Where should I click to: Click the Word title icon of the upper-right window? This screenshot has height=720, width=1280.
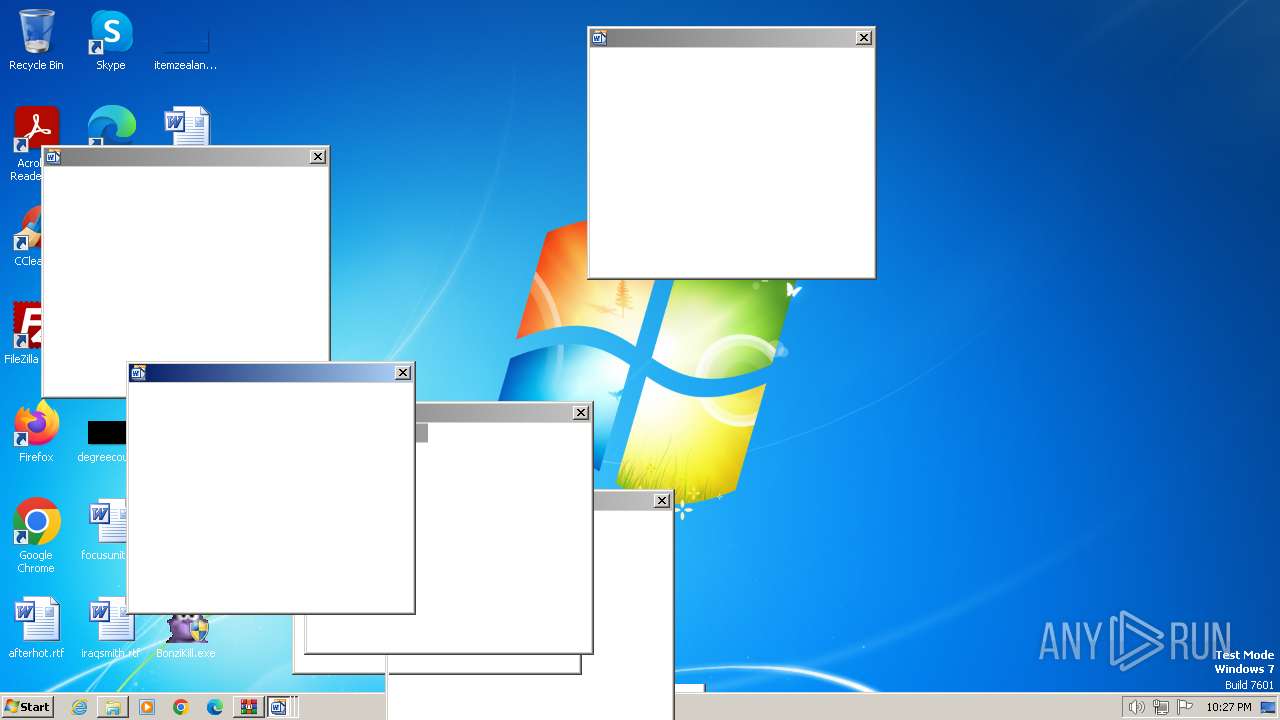point(599,38)
